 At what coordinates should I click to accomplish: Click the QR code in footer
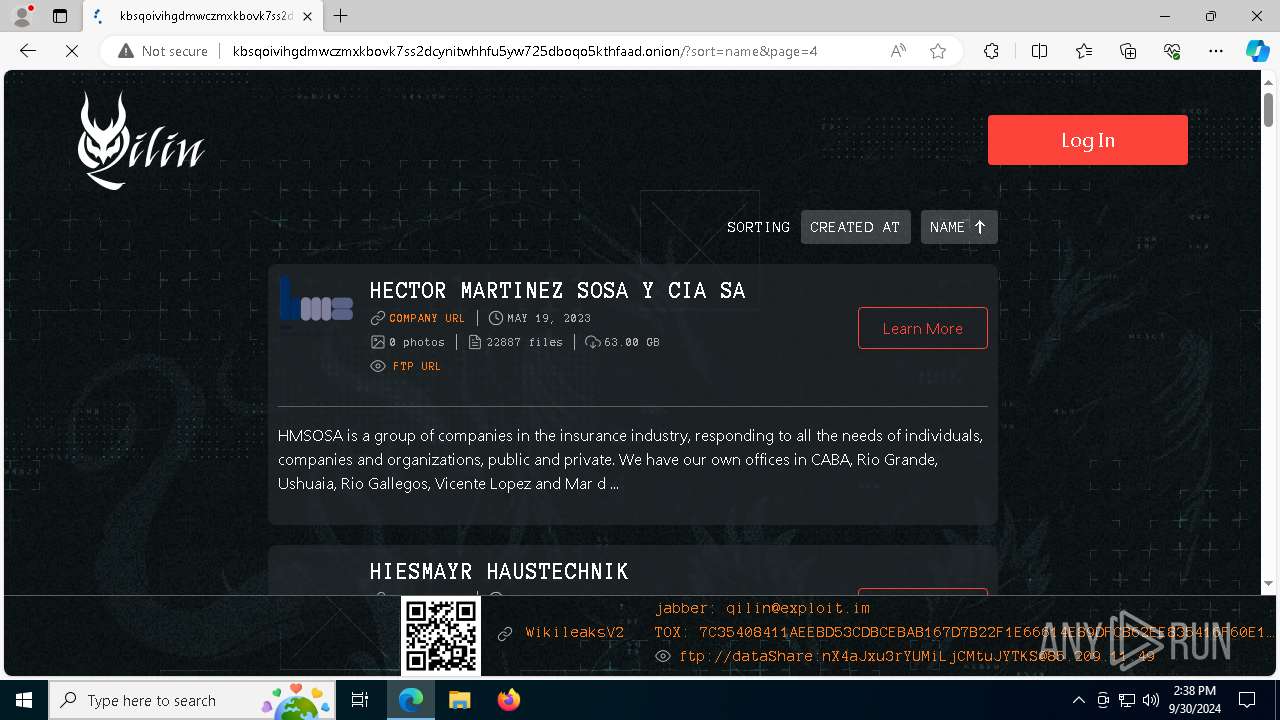click(441, 636)
